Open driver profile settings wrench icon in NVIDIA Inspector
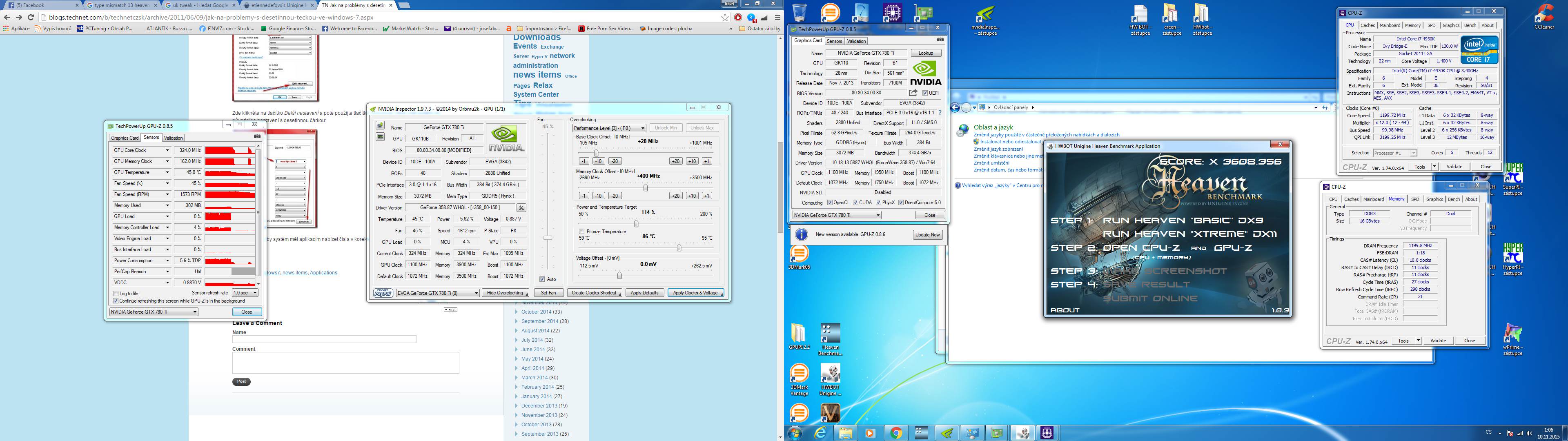The image size is (1568, 441). [x=521, y=208]
